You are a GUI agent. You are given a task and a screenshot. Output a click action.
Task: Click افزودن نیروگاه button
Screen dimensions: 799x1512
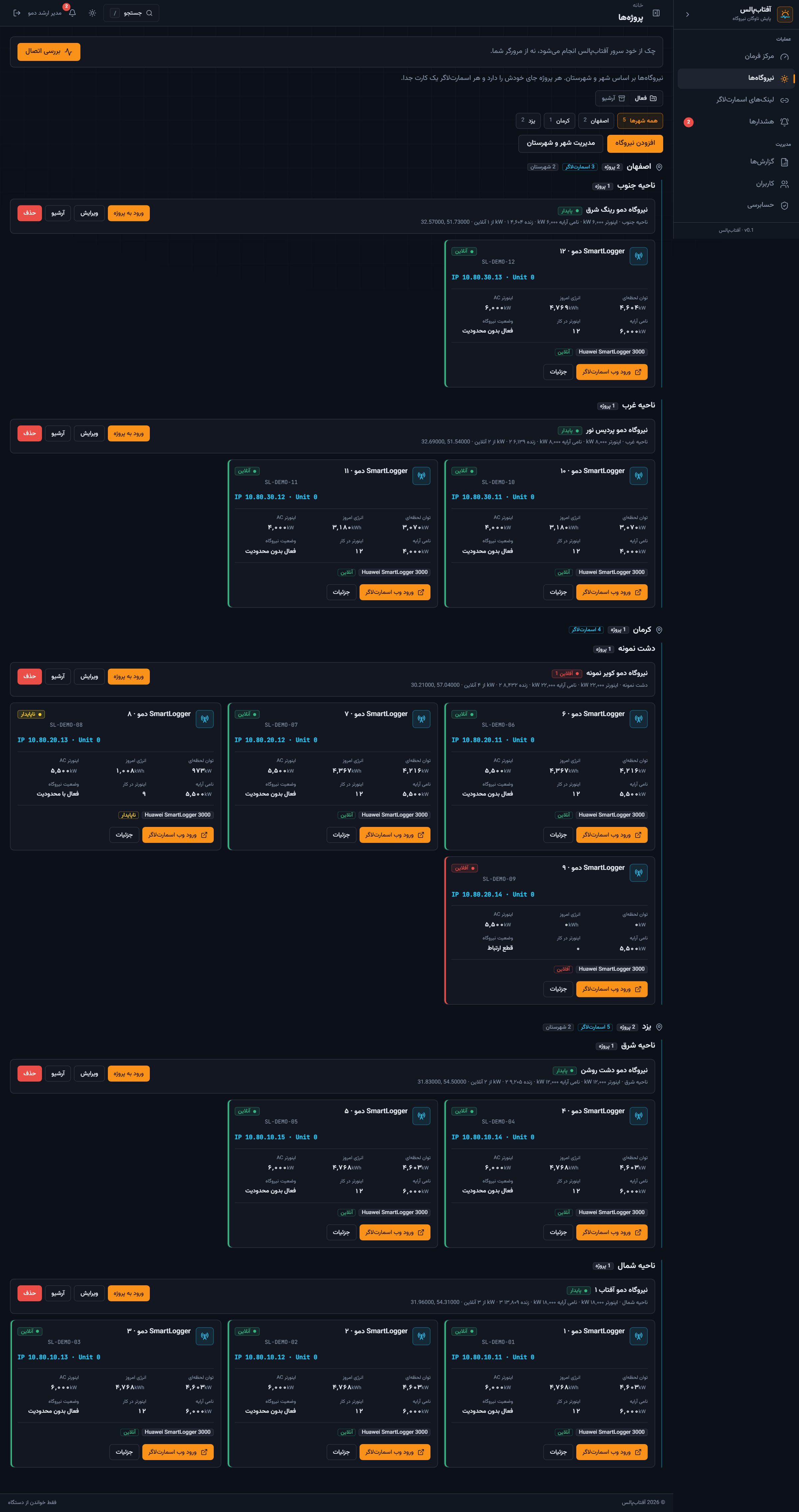(635, 143)
